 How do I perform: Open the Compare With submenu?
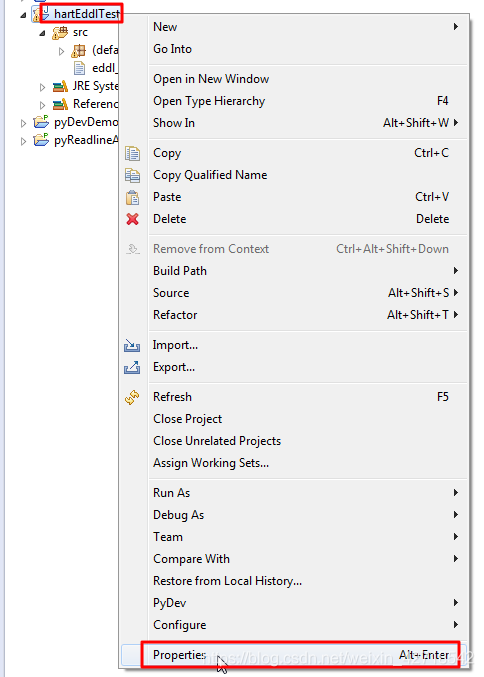click(307, 559)
